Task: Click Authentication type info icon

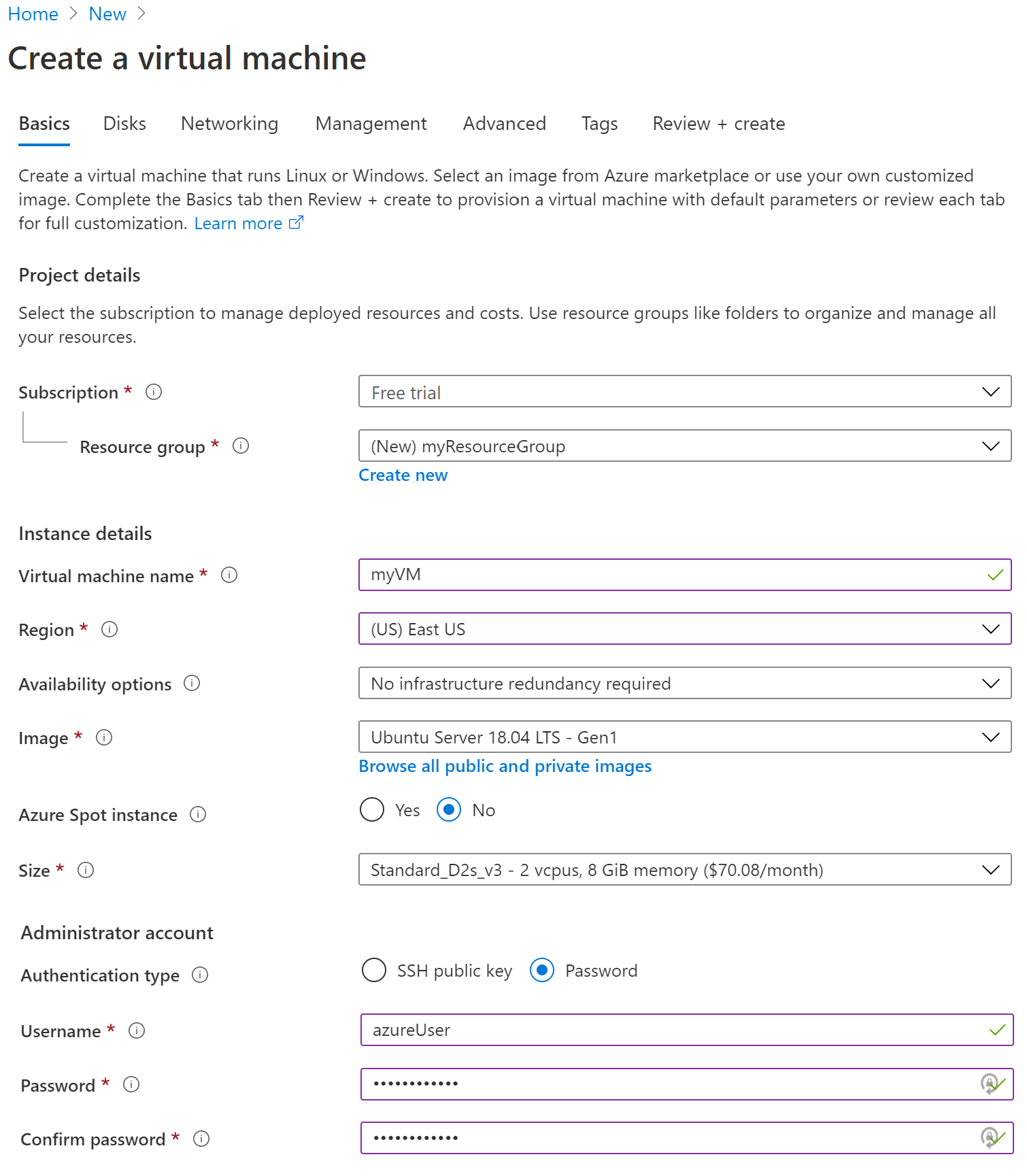Action: pos(200,975)
